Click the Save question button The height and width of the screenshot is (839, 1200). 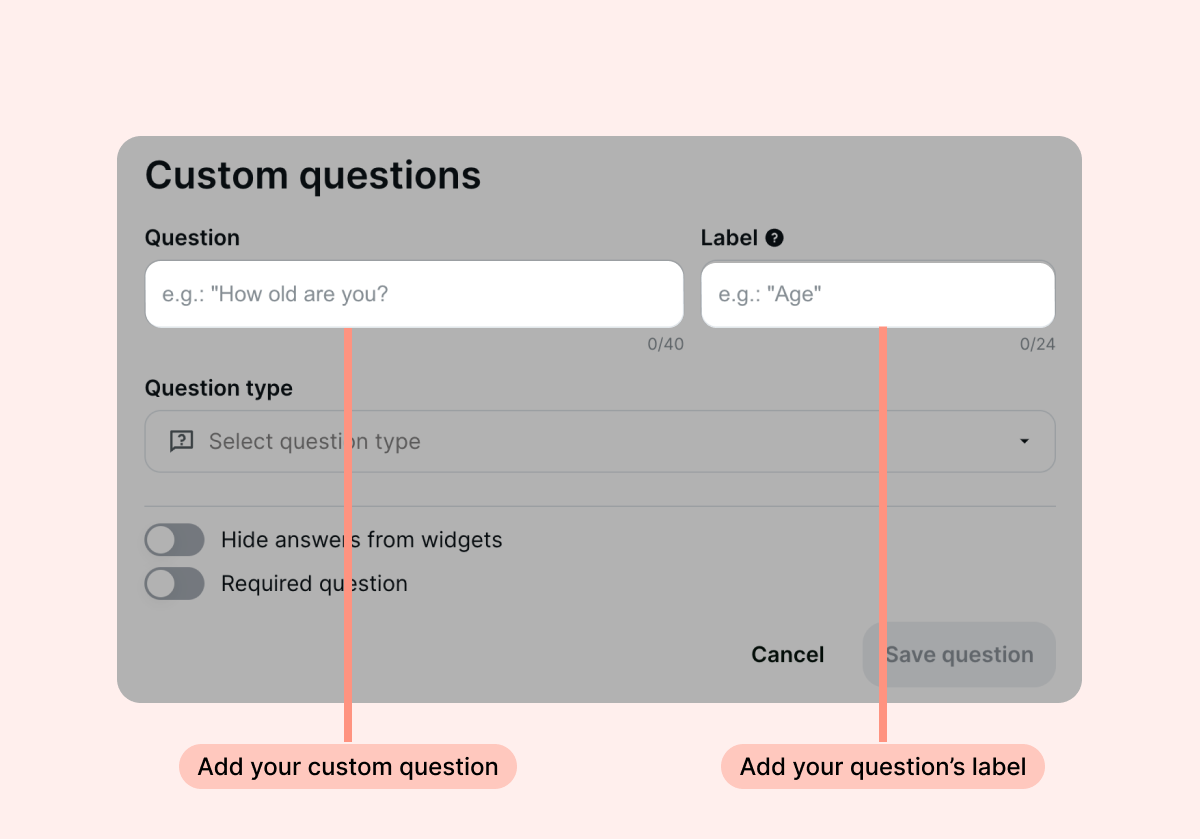click(x=958, y=654)
